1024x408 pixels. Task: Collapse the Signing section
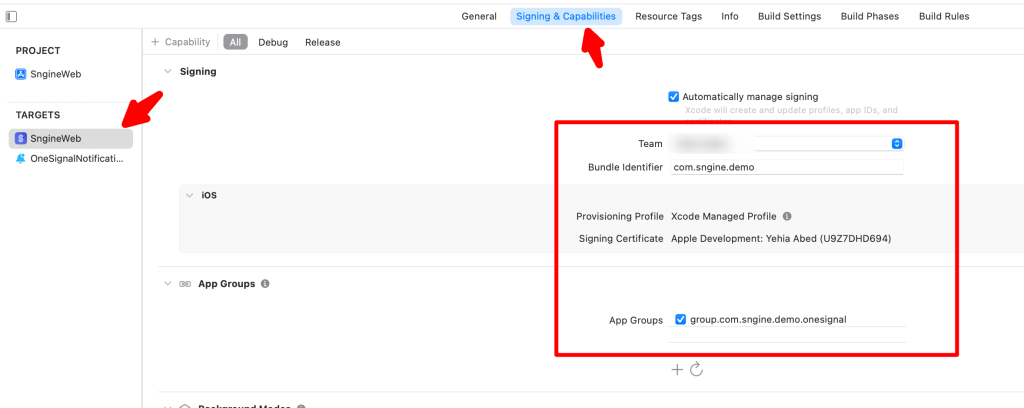(168, 71)
